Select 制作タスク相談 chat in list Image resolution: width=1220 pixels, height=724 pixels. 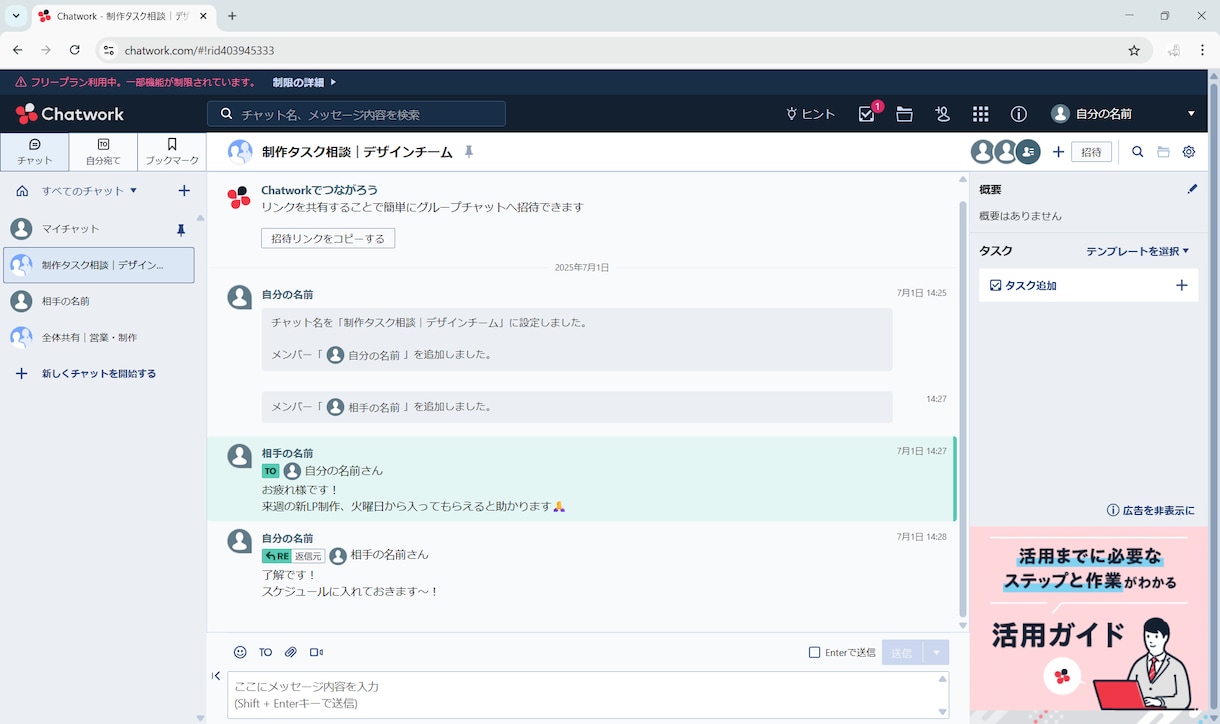(x=98, y=265)
